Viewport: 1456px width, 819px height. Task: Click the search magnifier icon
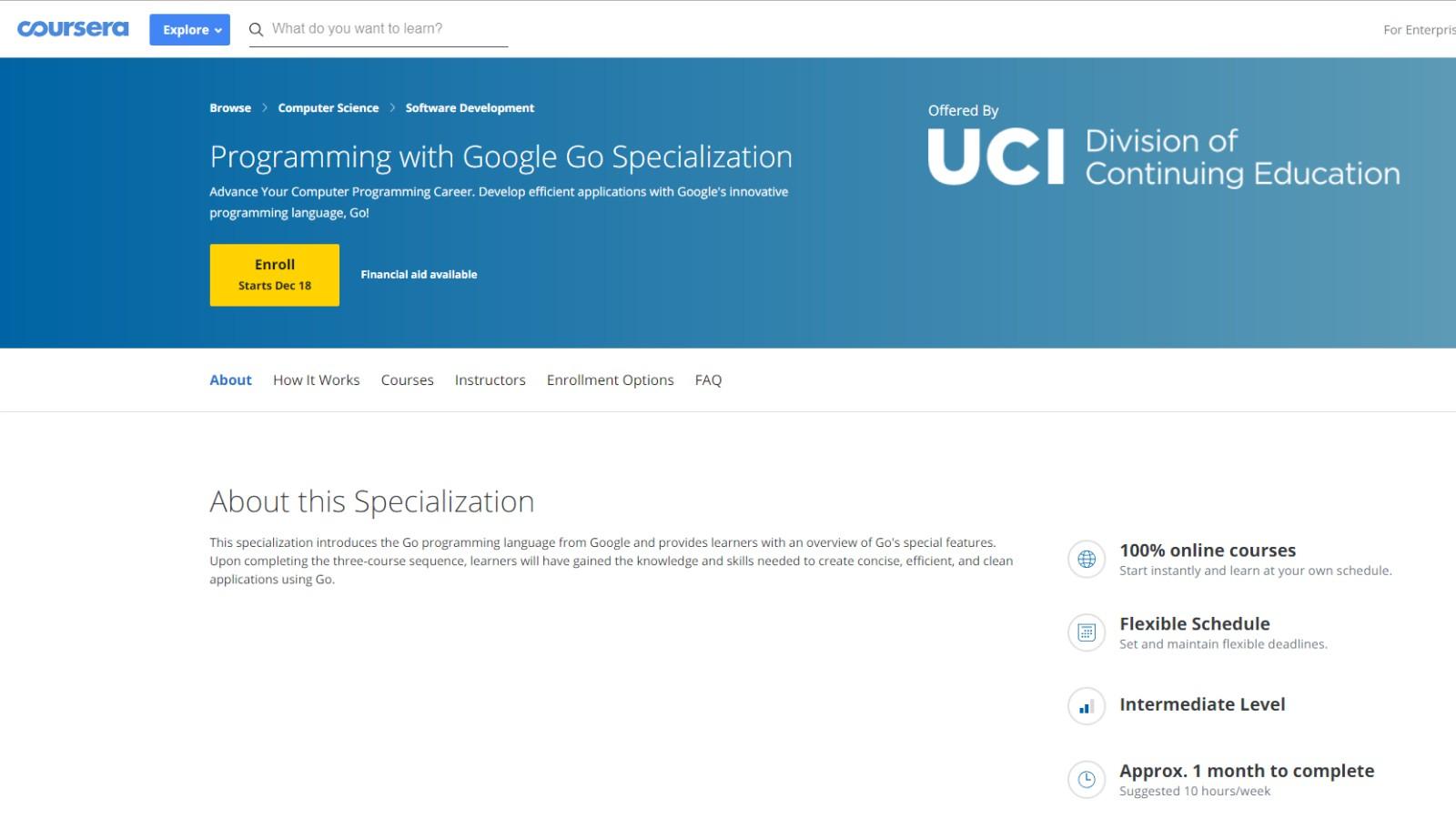click(x=256, y=28)
